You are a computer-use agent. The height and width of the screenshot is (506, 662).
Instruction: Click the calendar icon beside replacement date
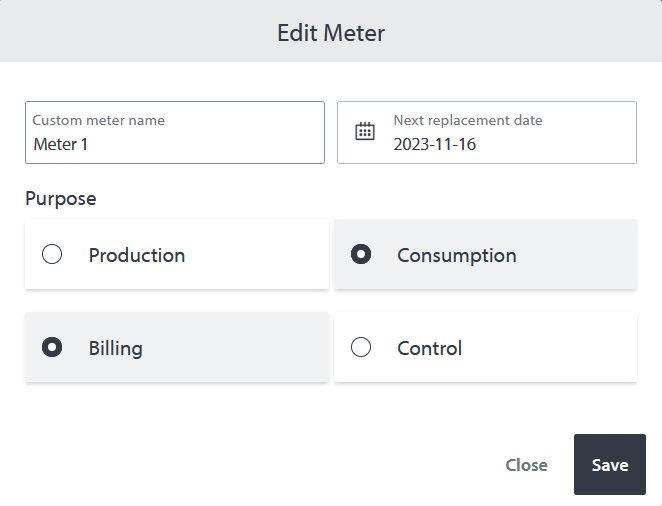[365, 132]
